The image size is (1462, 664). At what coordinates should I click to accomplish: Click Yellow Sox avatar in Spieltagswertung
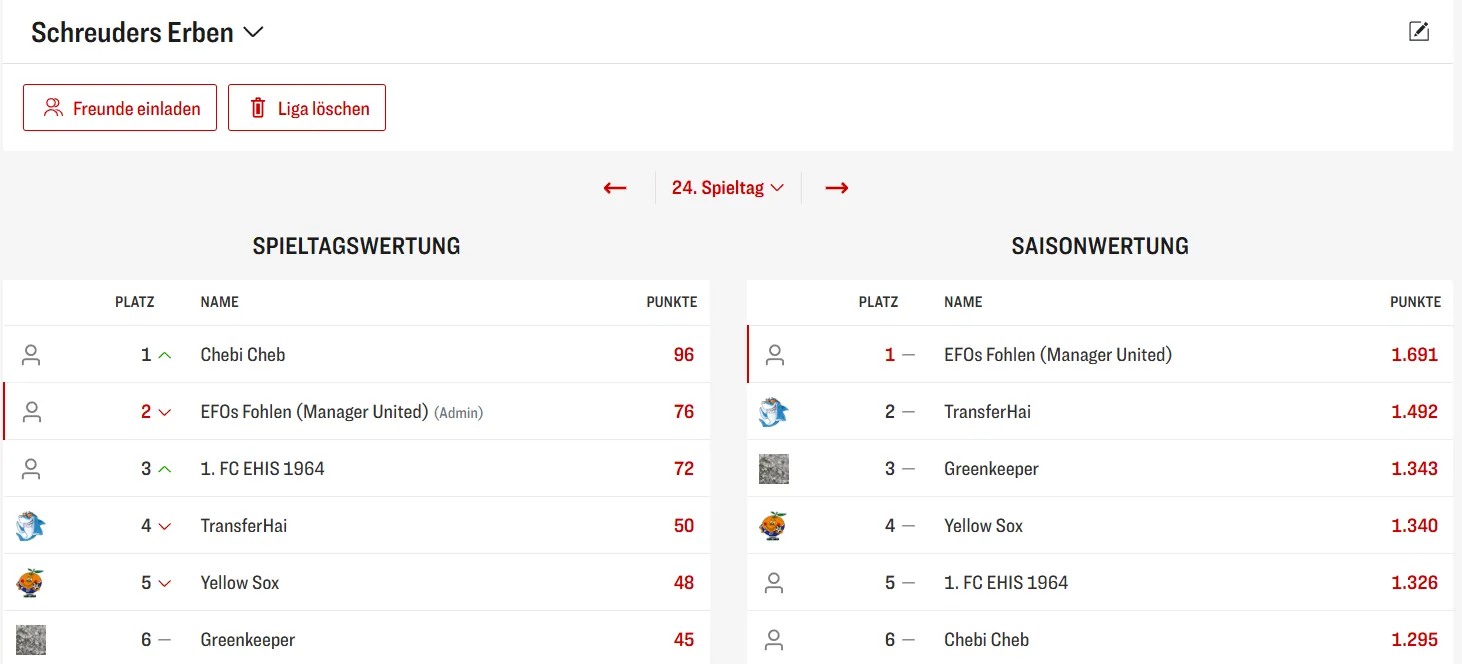tap(31, 583)
